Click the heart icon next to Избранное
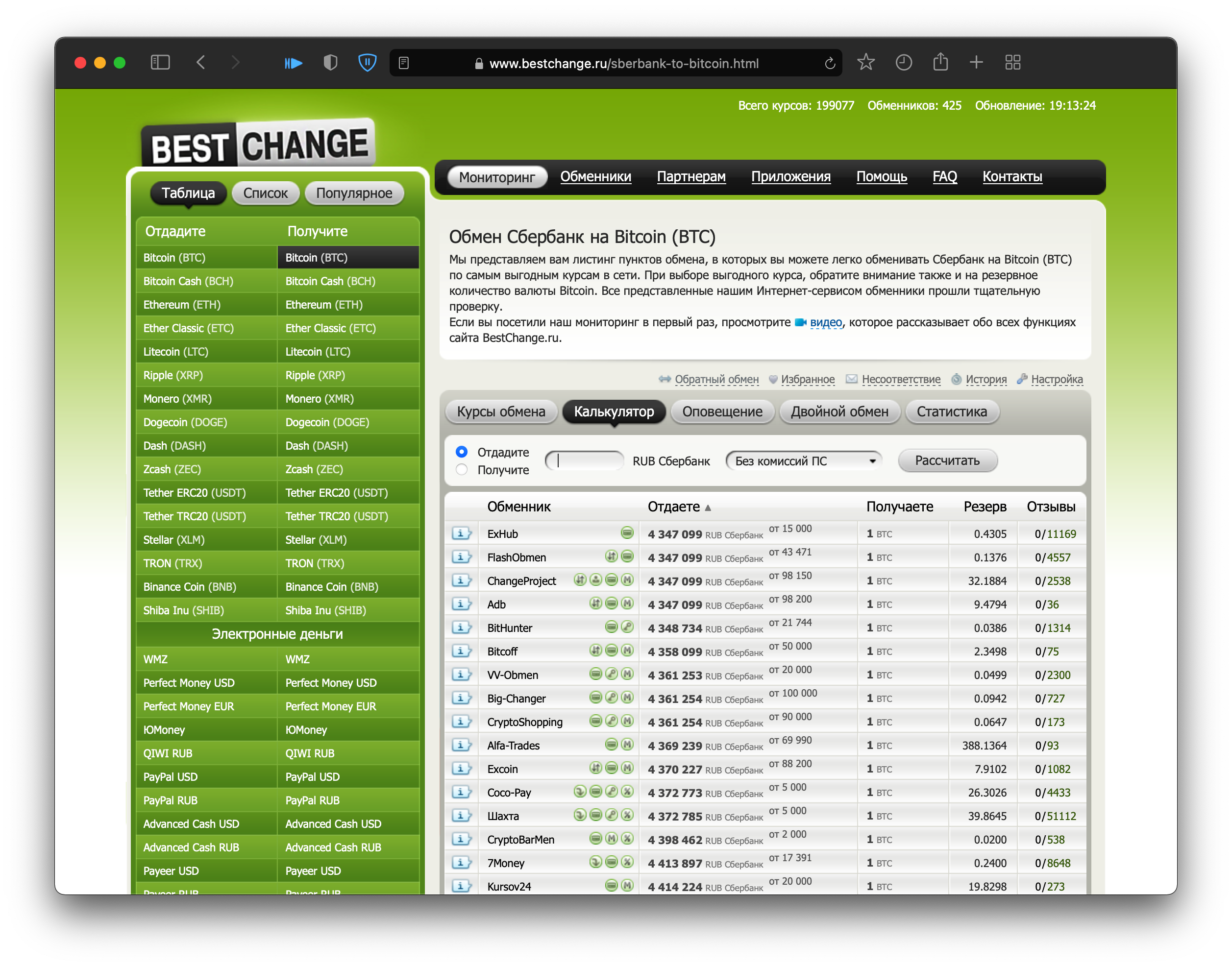 [x=773, y=379]
